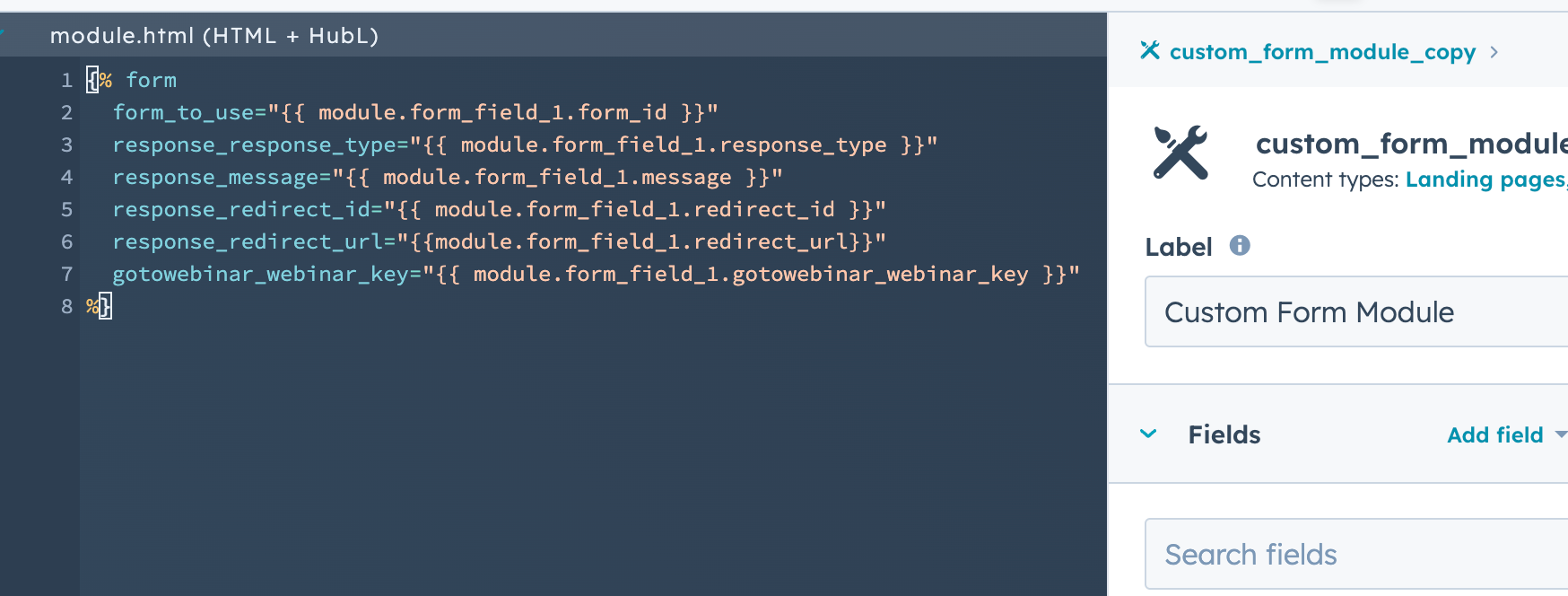
Task: Click line number 1 in the code gutter
Action: click(66, 80)
